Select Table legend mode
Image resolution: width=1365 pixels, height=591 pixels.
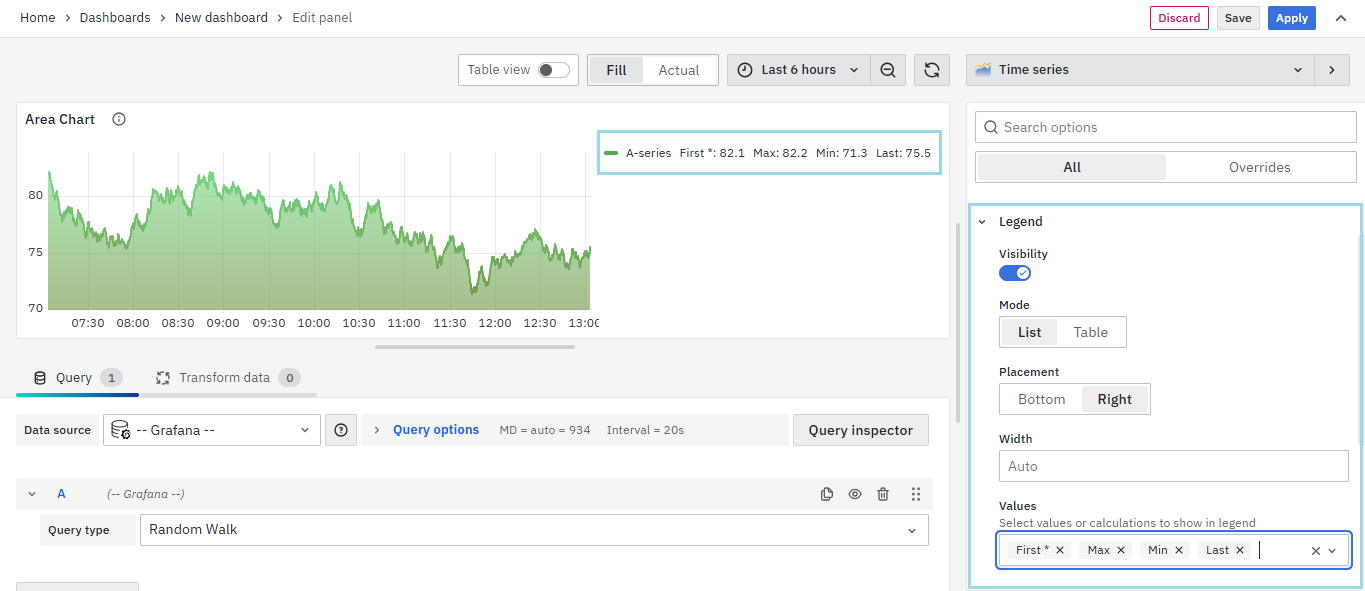pyautogui.click(x=1090, y=332)
